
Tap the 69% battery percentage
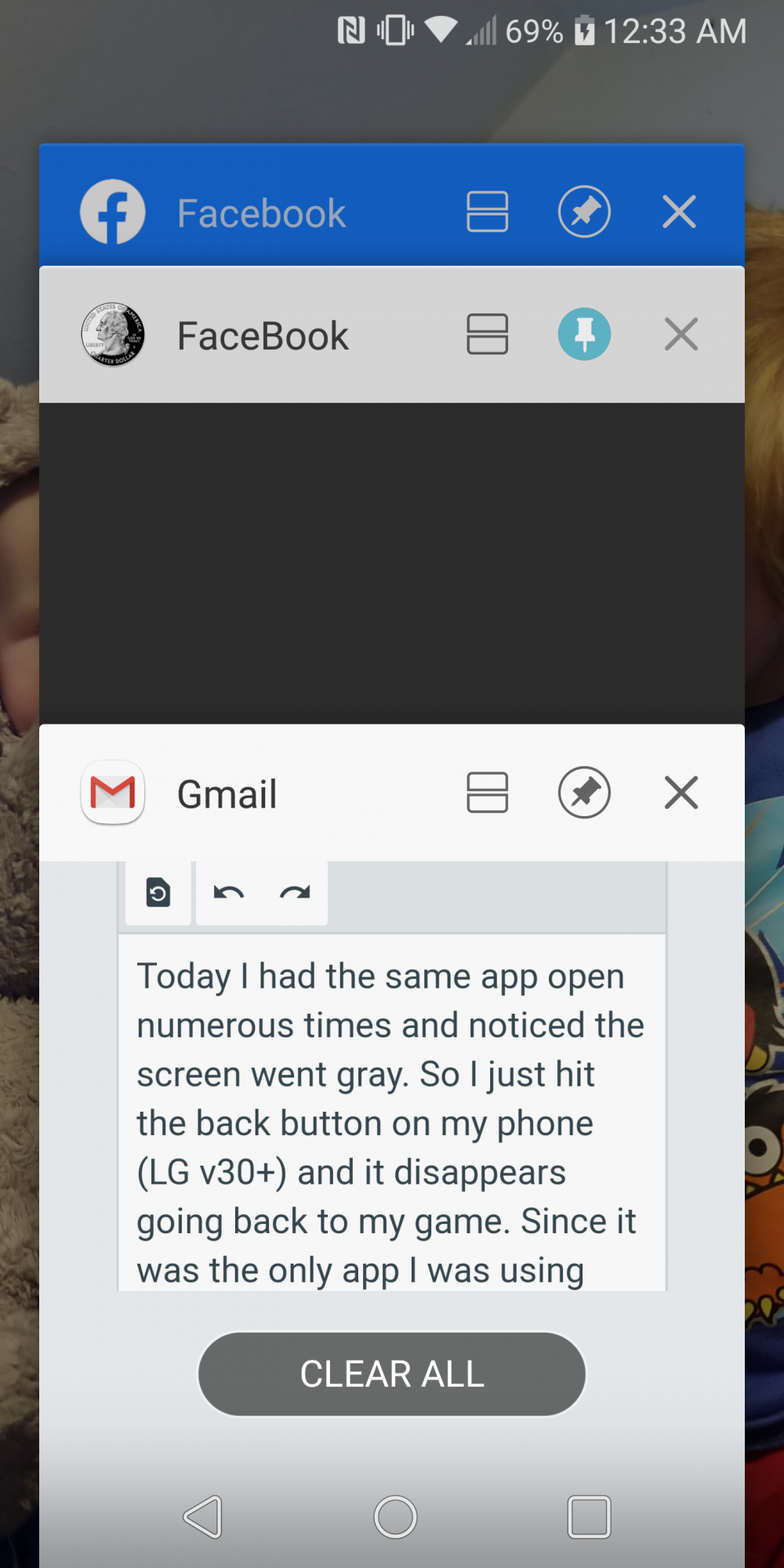[x=534, y=31]
